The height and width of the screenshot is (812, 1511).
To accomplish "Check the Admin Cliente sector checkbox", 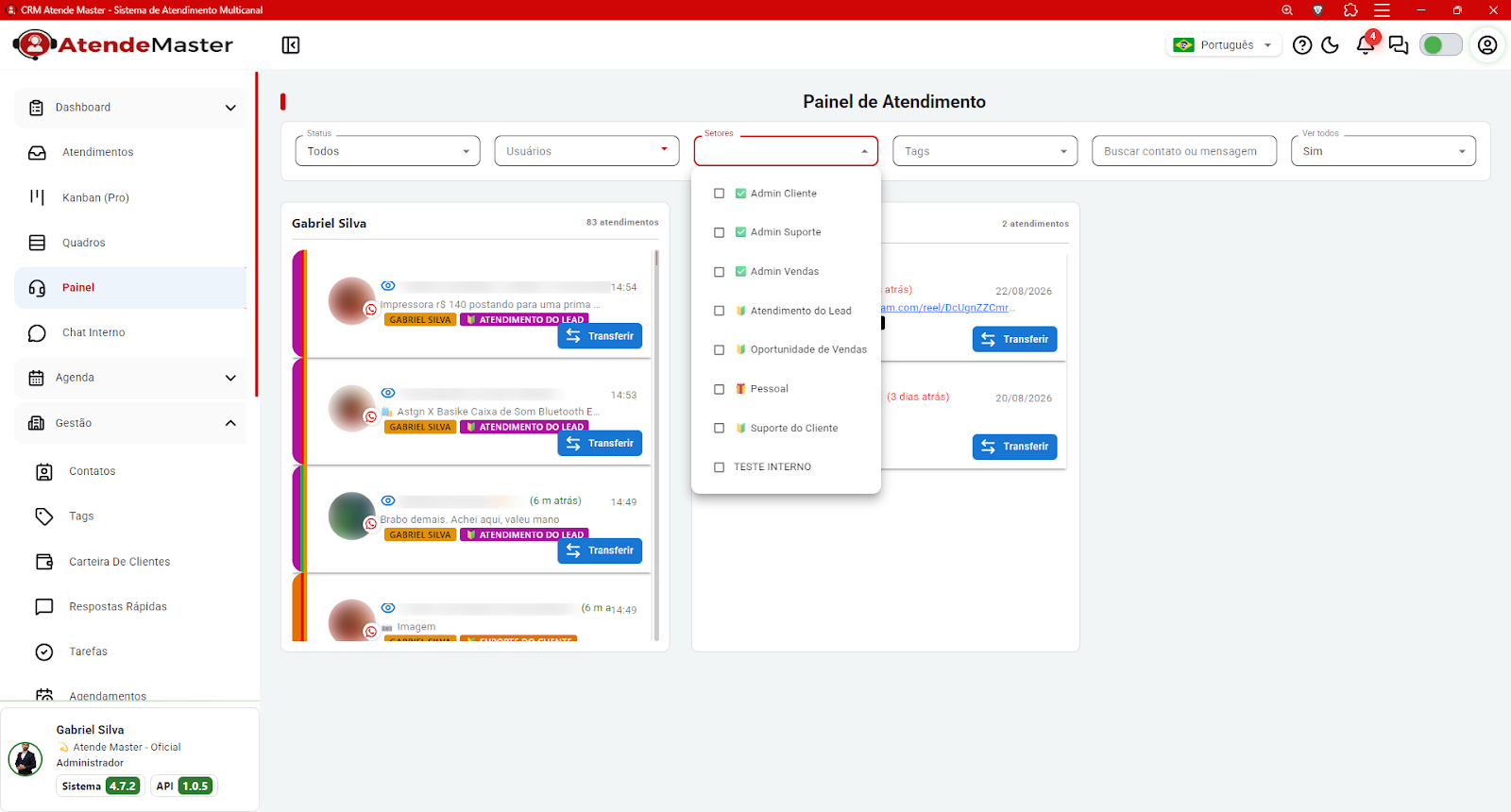I will point(719,194).
